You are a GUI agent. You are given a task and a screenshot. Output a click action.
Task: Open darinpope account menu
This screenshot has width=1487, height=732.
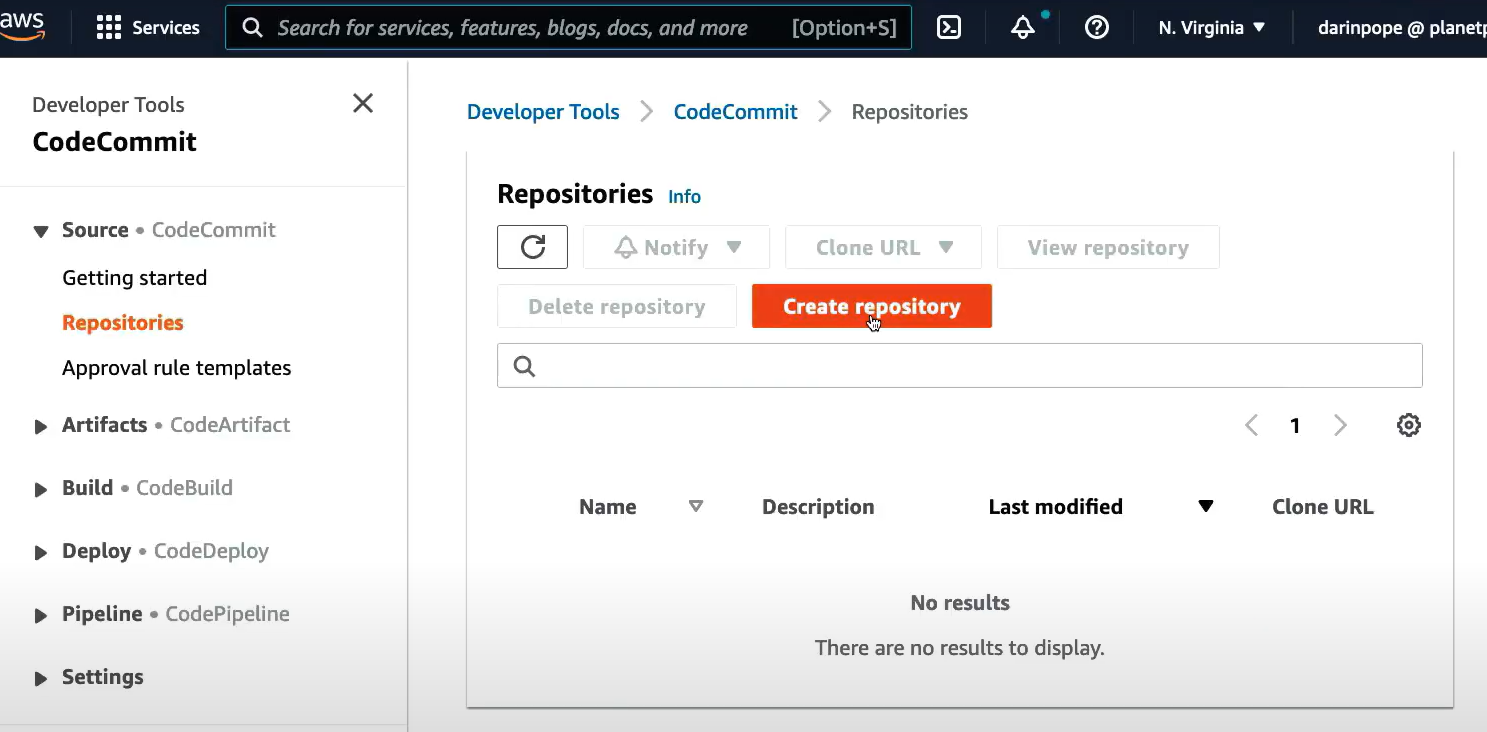(1401, 28)
